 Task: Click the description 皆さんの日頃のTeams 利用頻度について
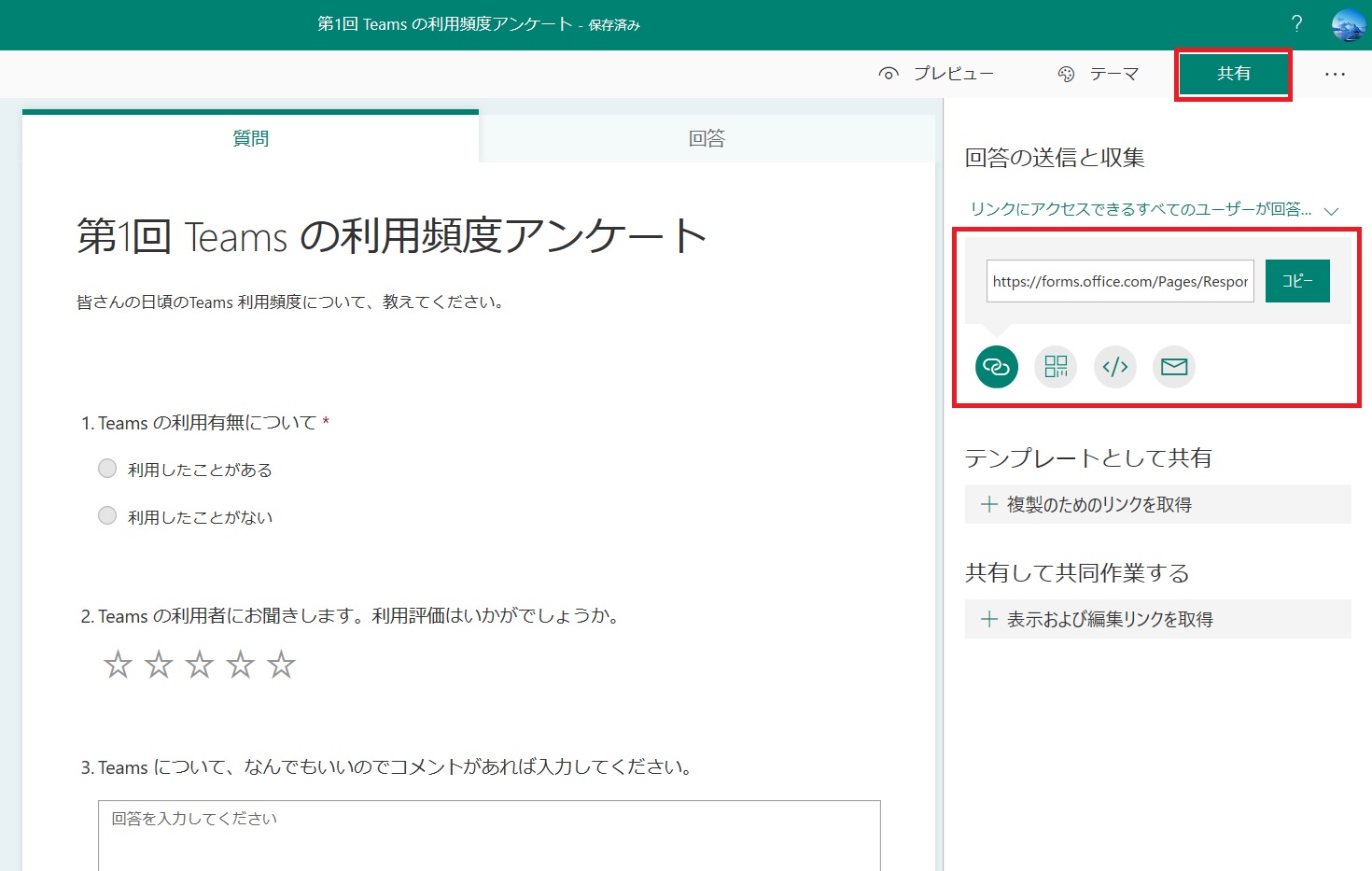(293, 302)
